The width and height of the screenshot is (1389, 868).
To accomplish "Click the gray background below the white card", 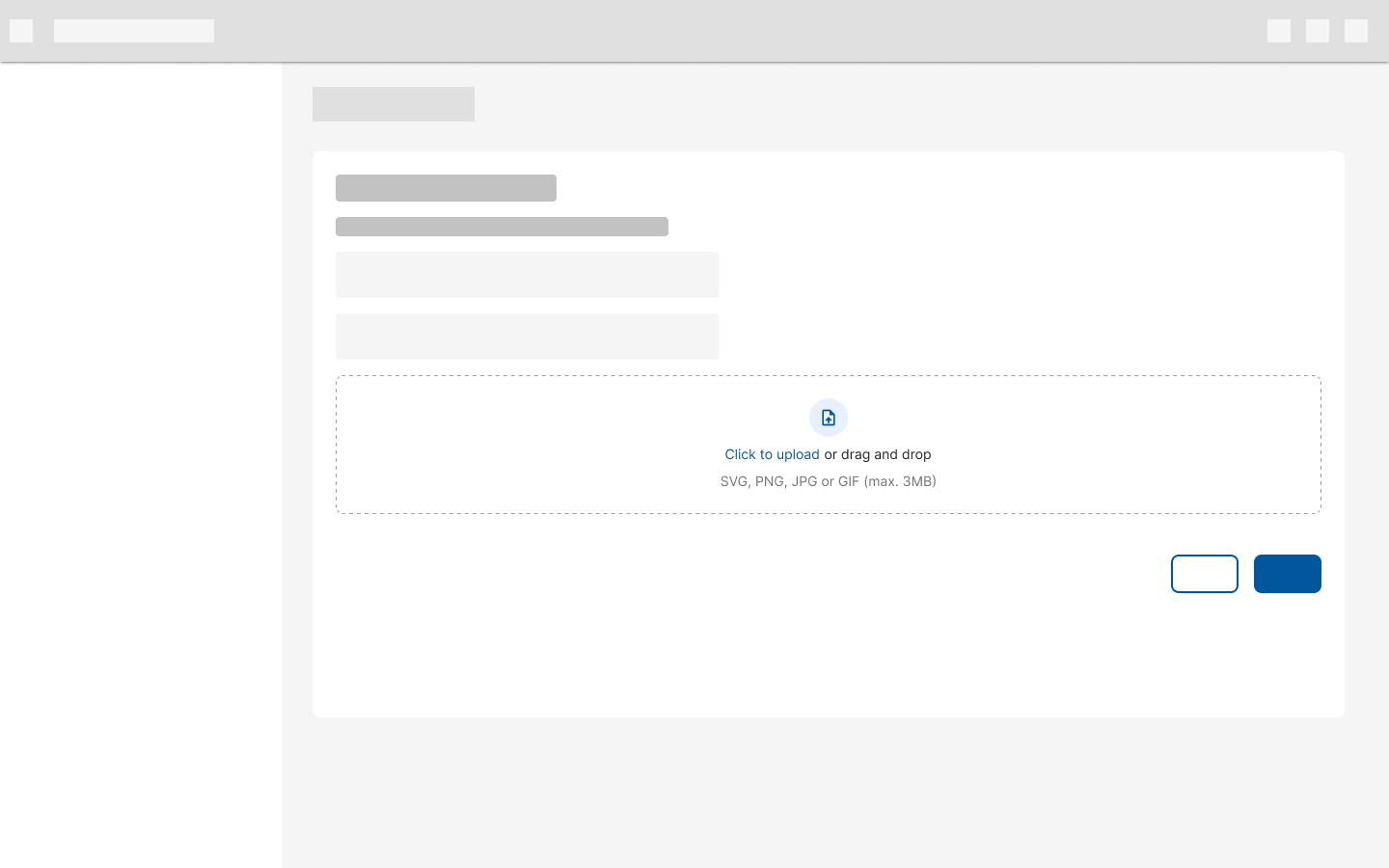I will coord(828,791).
